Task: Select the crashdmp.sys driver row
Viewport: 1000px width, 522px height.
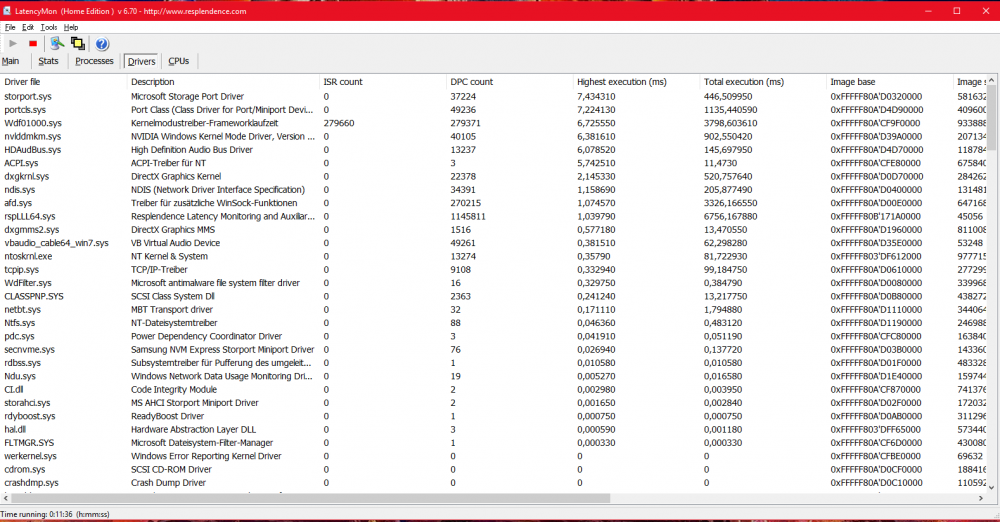Action: point(494,482)
